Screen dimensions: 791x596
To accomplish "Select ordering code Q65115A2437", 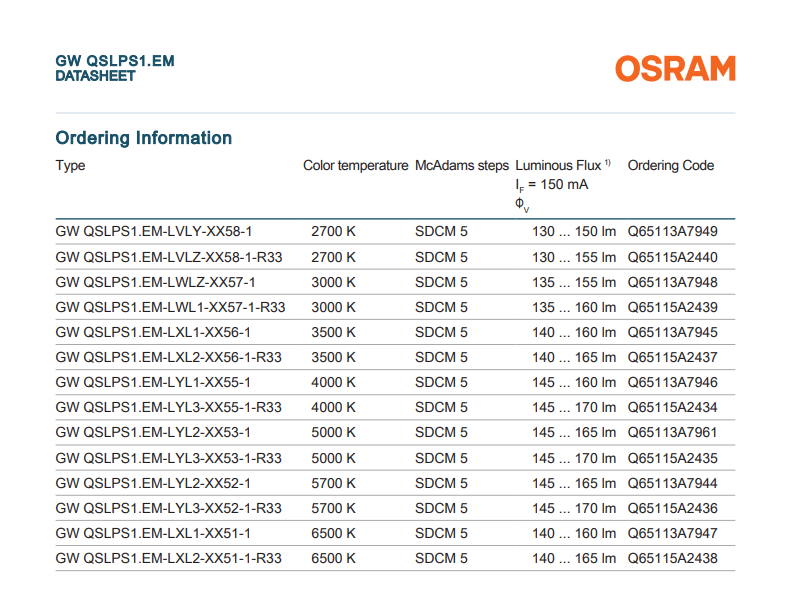I will (672, 357).
